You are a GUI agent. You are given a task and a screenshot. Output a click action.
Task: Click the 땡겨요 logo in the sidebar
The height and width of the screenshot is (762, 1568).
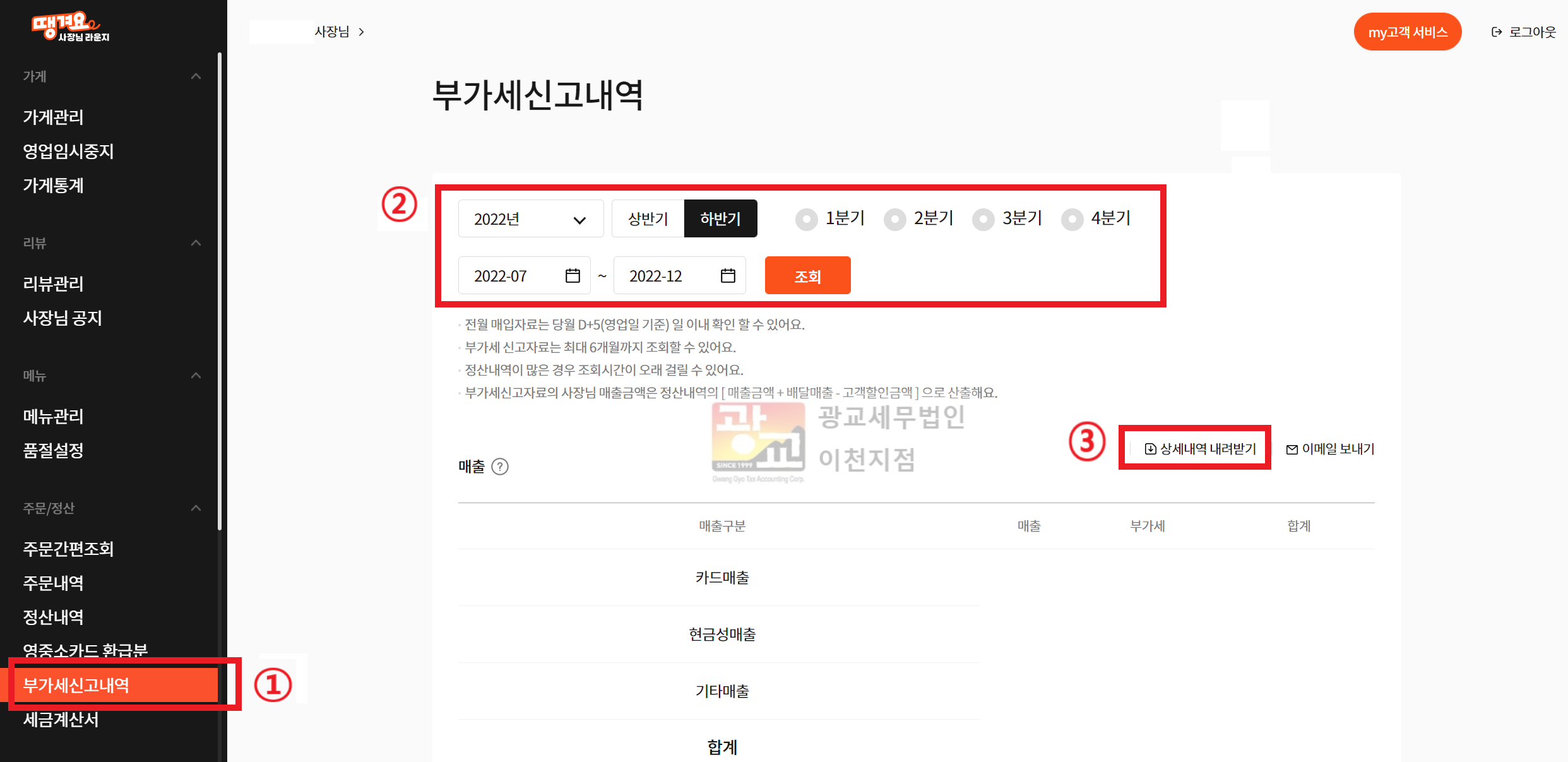(x=70, y=27)
